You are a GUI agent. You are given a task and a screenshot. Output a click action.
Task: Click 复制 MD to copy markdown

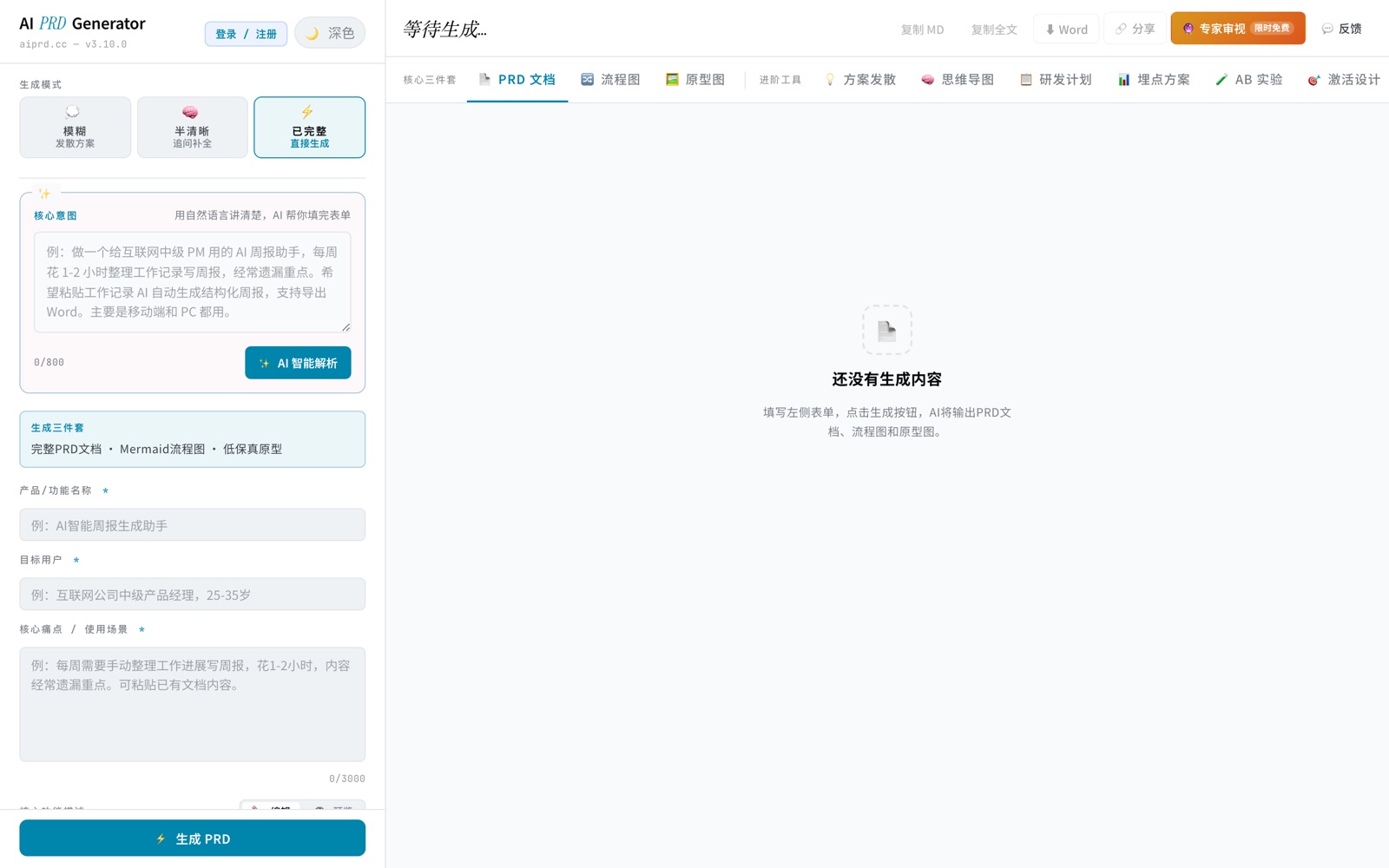(x=922, y=29)
